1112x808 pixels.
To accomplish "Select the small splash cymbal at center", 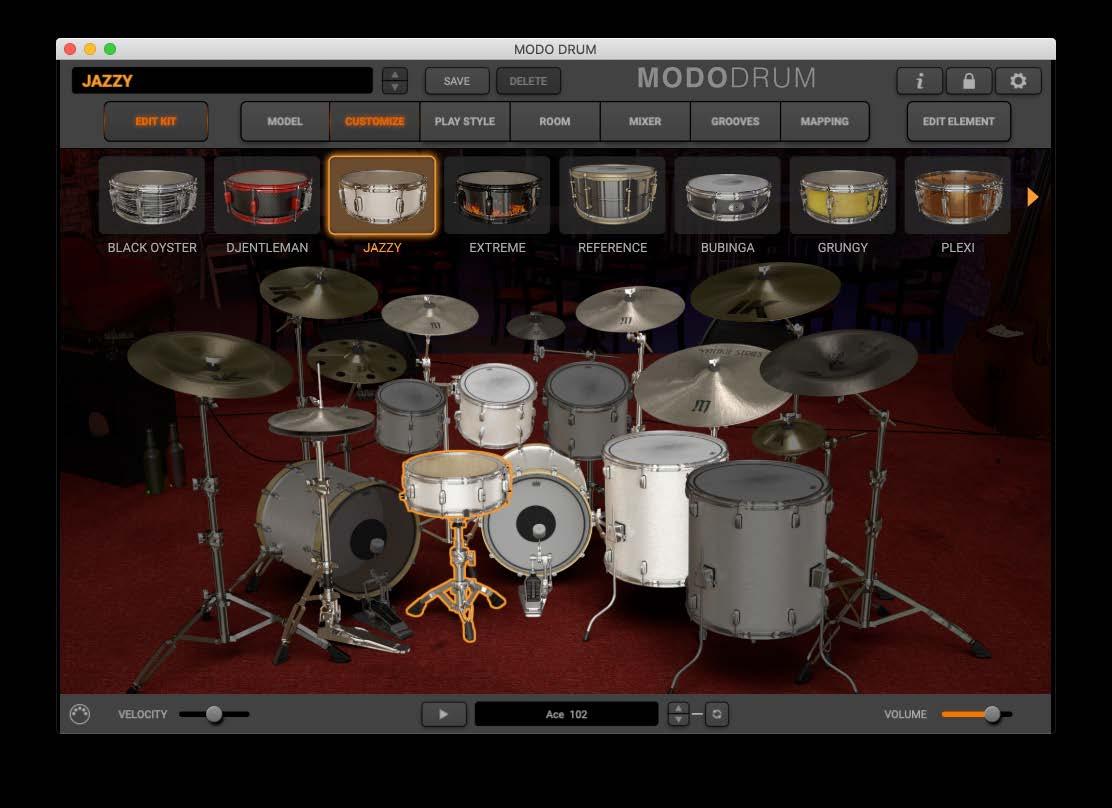I will 535,326.
